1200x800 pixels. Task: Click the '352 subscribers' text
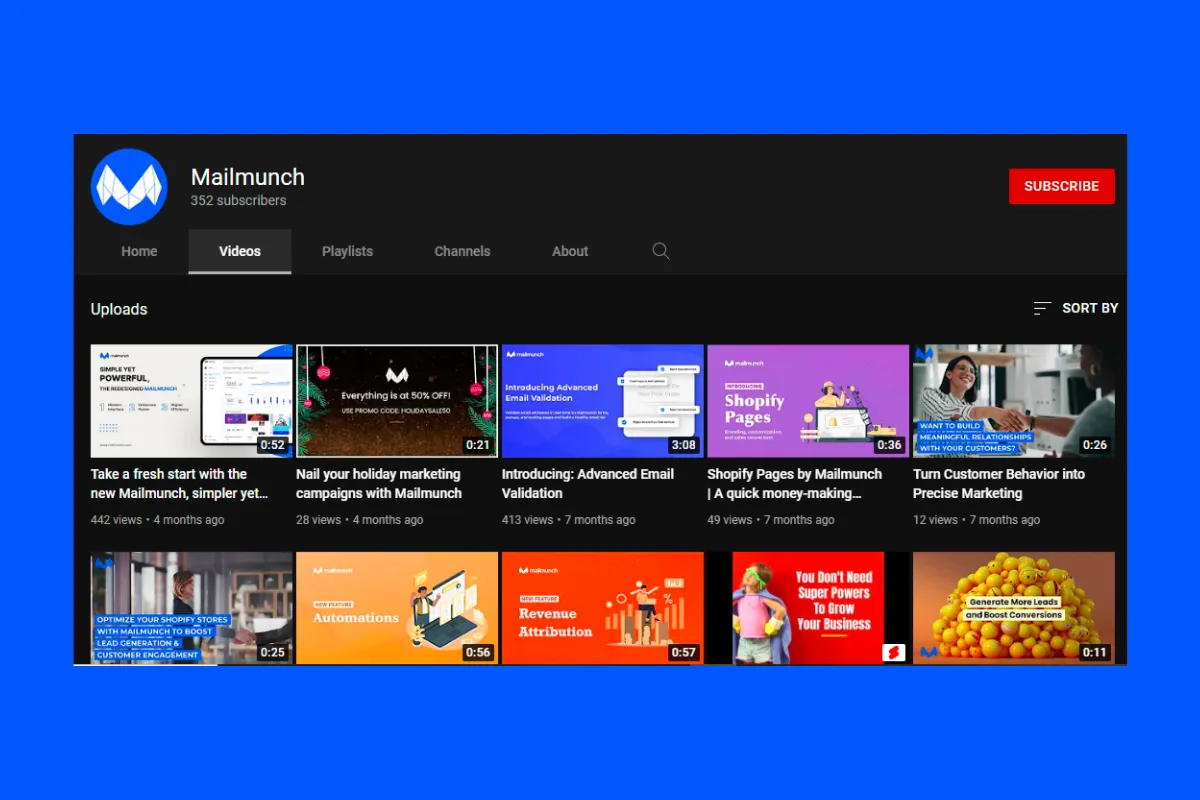[239, 200]
